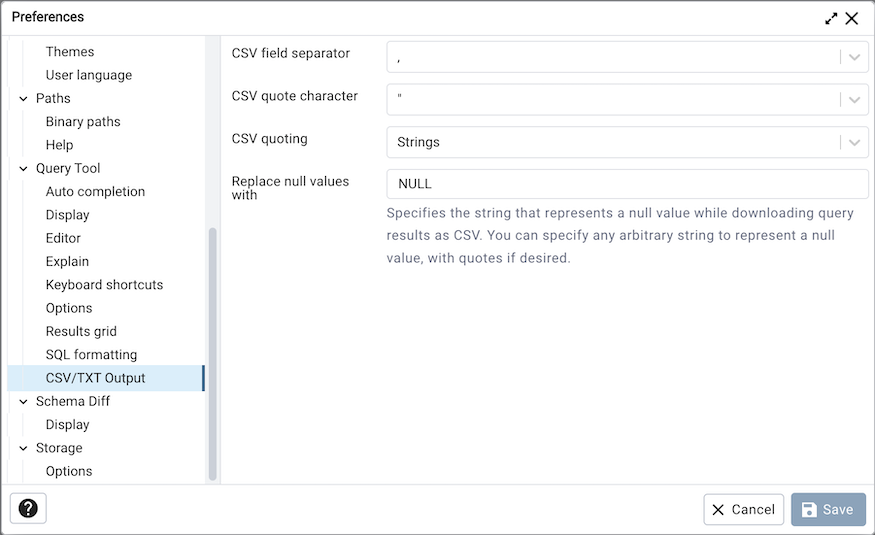Cancel the preference changes

tap(743, 509)
